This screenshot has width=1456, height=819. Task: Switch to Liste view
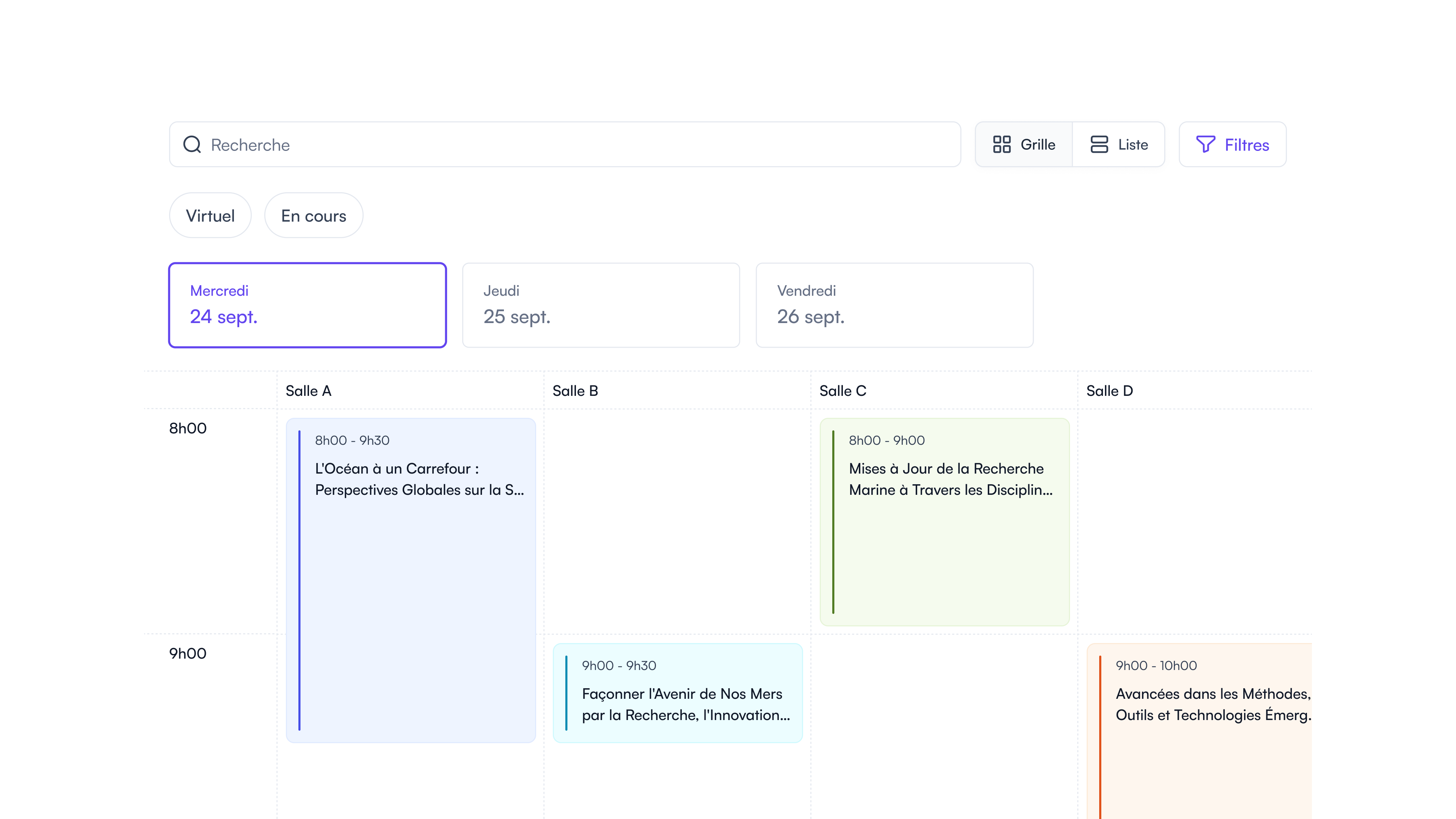tap(1119, 145)
